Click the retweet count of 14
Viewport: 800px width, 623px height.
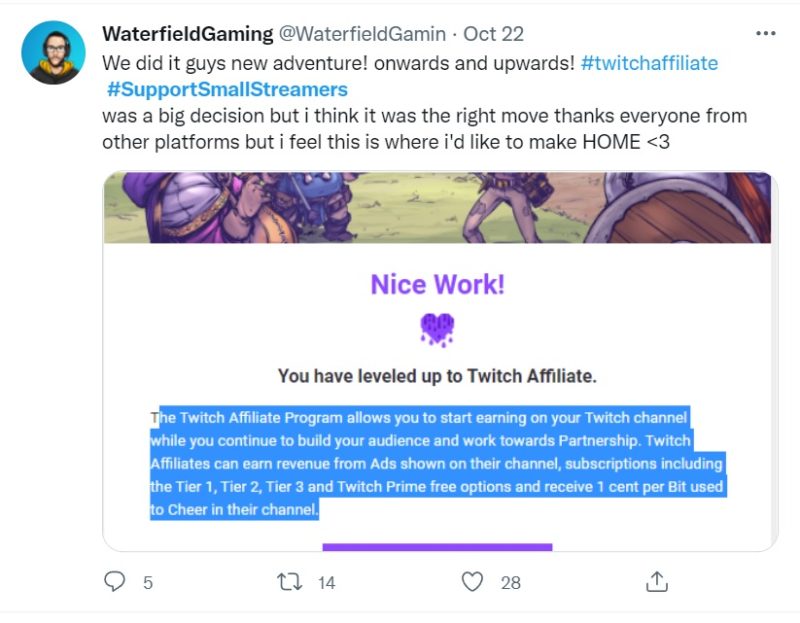(x=326, y=582)
